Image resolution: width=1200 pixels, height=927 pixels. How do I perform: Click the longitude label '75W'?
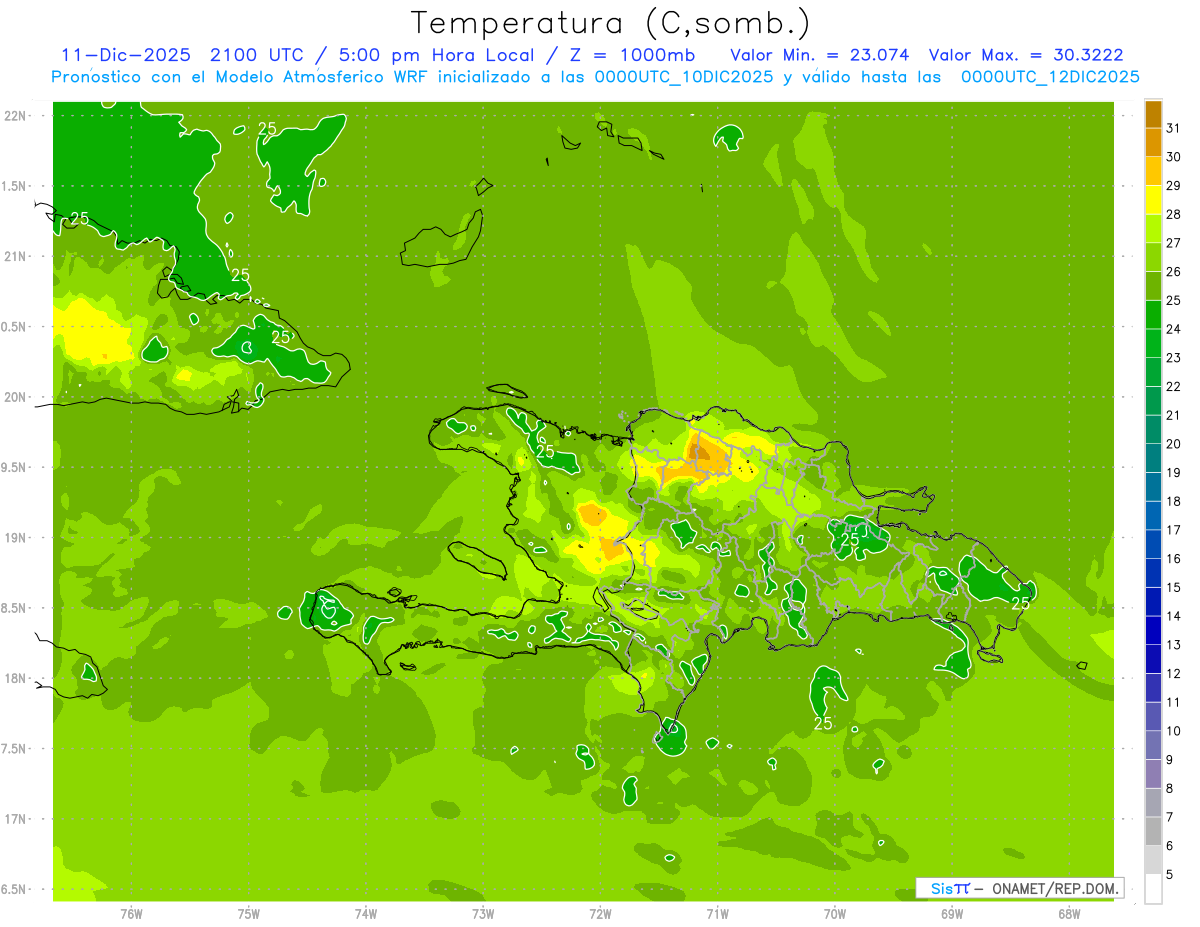(x=249, y=913)
